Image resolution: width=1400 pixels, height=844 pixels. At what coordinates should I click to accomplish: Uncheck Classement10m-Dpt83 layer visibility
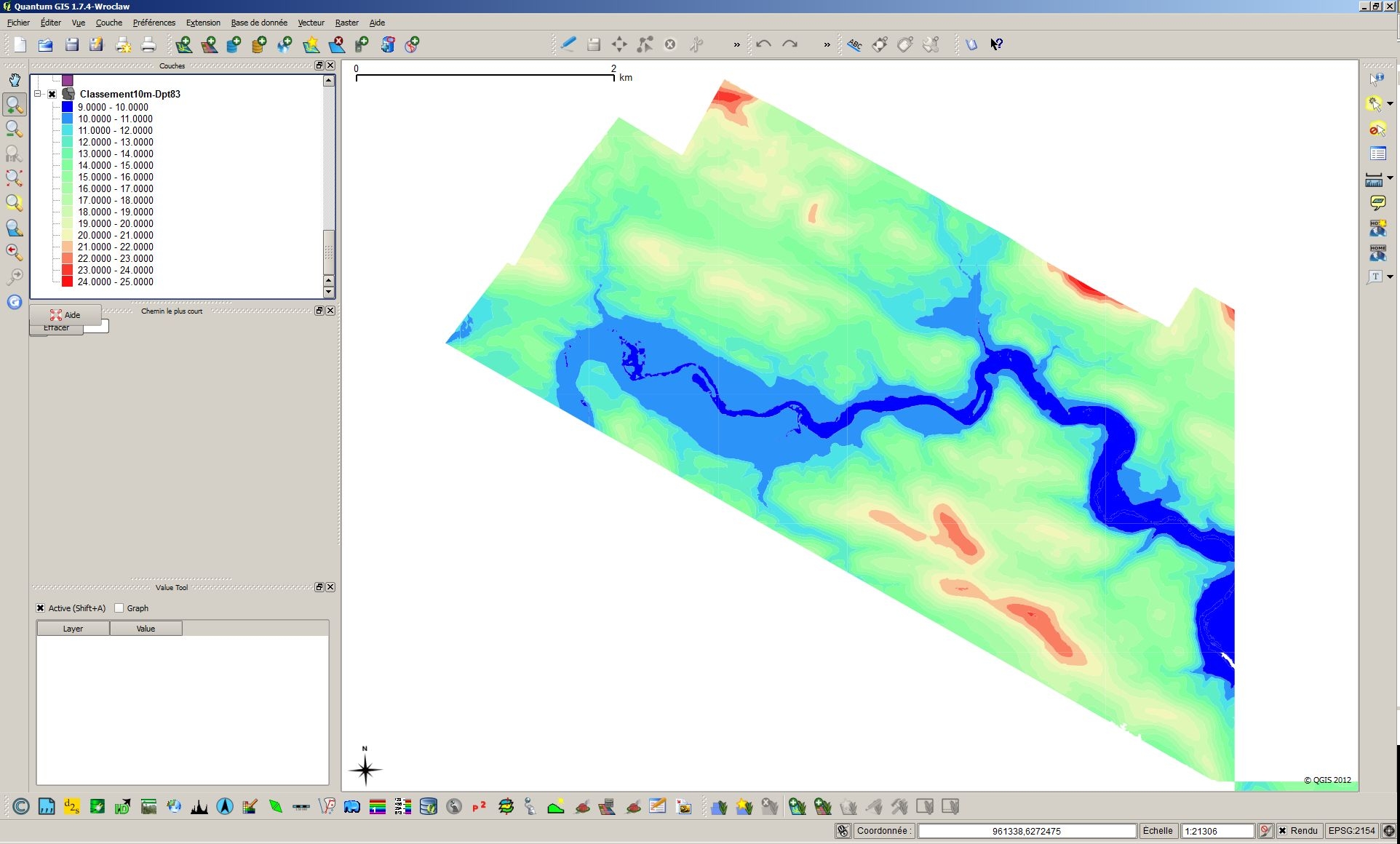click(52, 94)
